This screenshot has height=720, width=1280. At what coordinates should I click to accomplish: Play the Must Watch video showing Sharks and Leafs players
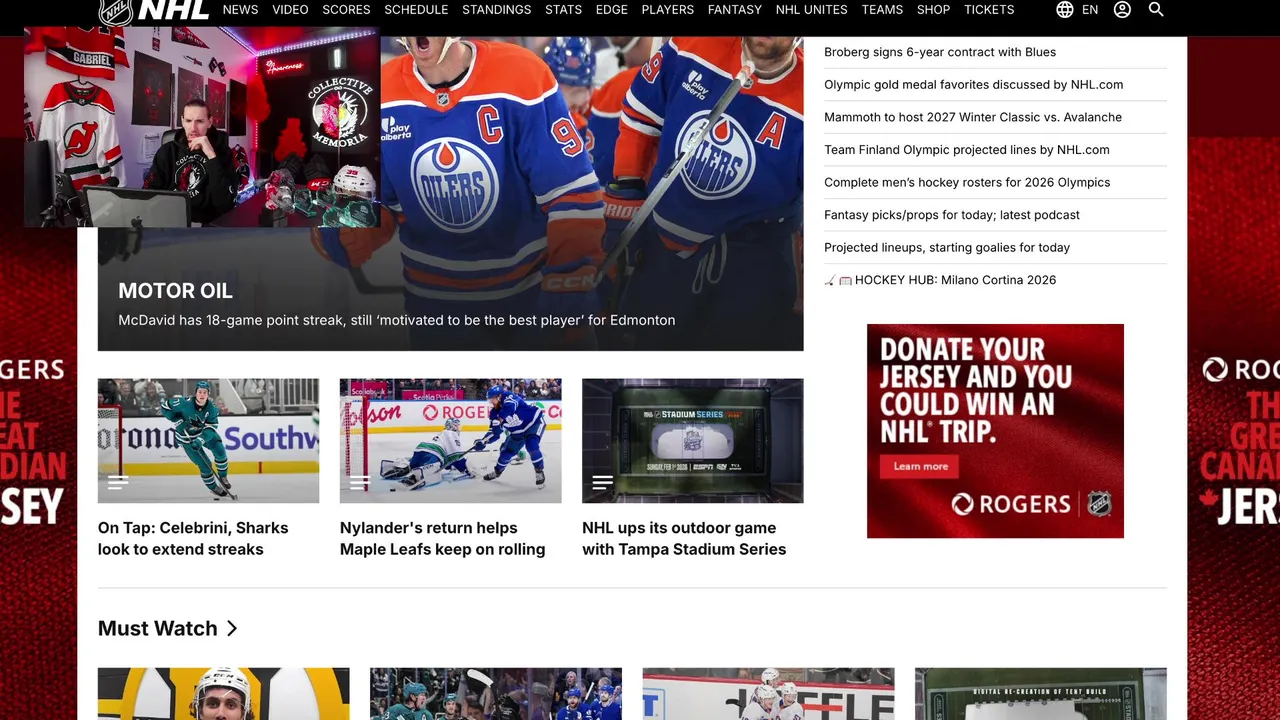(496, 694)
